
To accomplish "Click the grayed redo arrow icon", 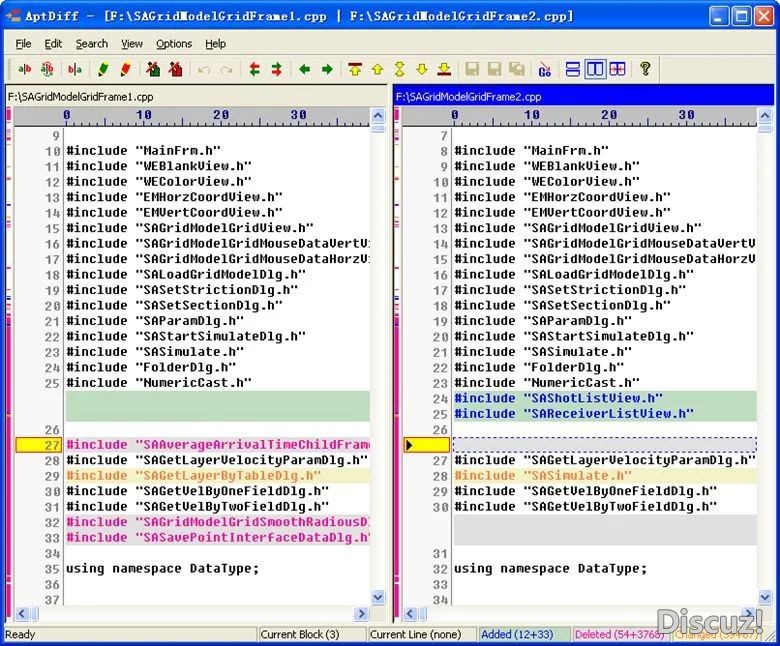I will click(226, 70).
